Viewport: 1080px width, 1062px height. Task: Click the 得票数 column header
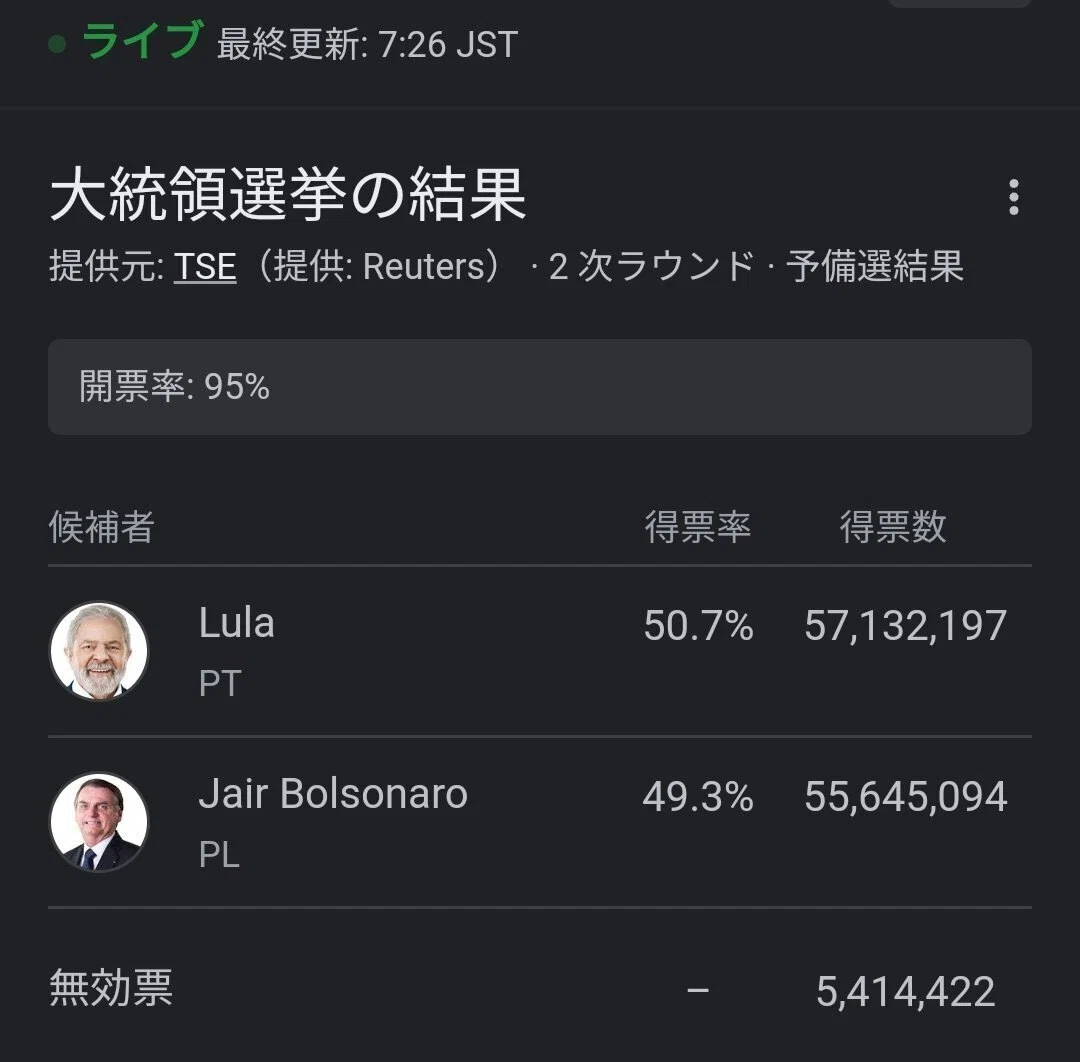click(893, 527)
